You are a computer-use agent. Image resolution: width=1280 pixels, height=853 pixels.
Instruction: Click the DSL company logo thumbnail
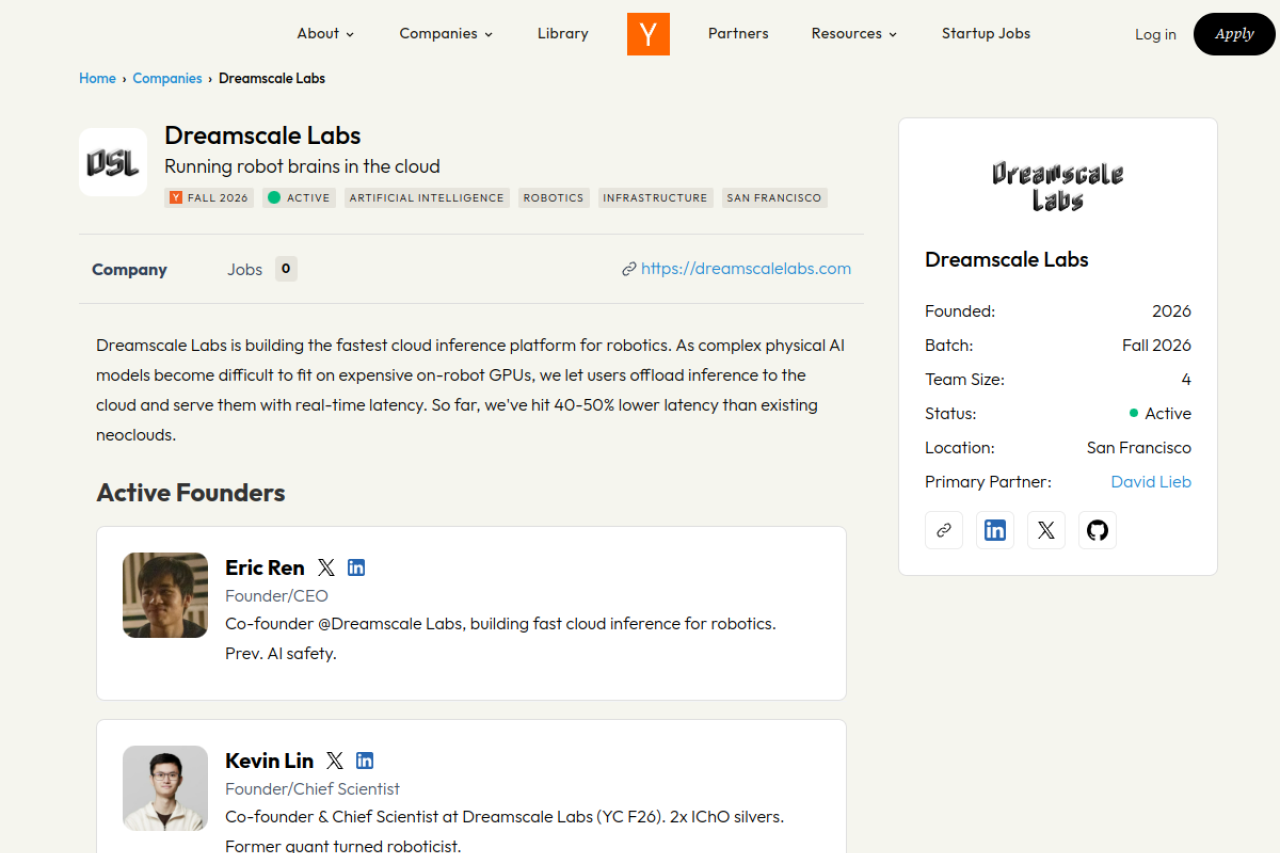pyautogui.click(x=113, y=162)
